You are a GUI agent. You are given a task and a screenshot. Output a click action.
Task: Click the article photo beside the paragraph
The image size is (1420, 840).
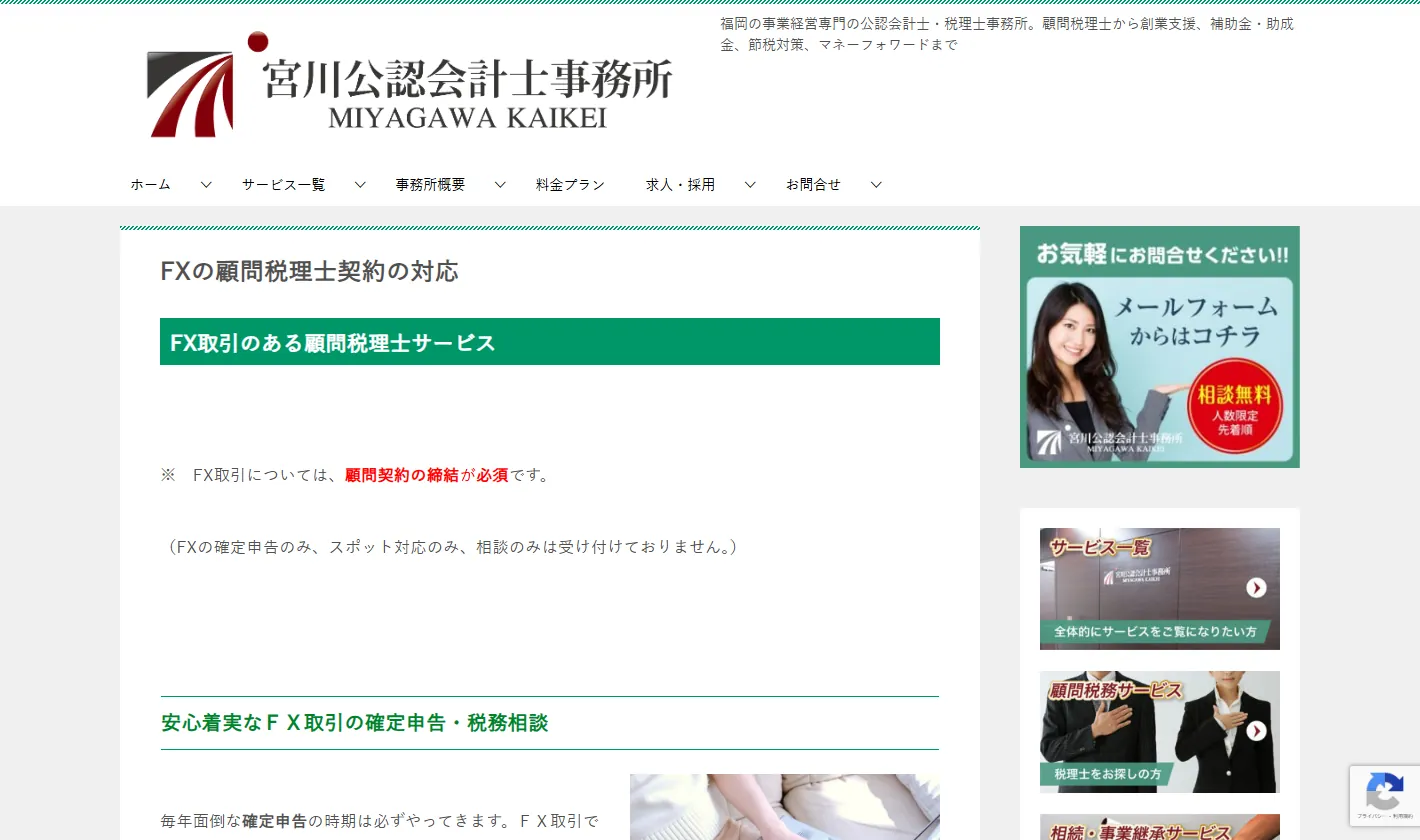(x=785, y=807)
